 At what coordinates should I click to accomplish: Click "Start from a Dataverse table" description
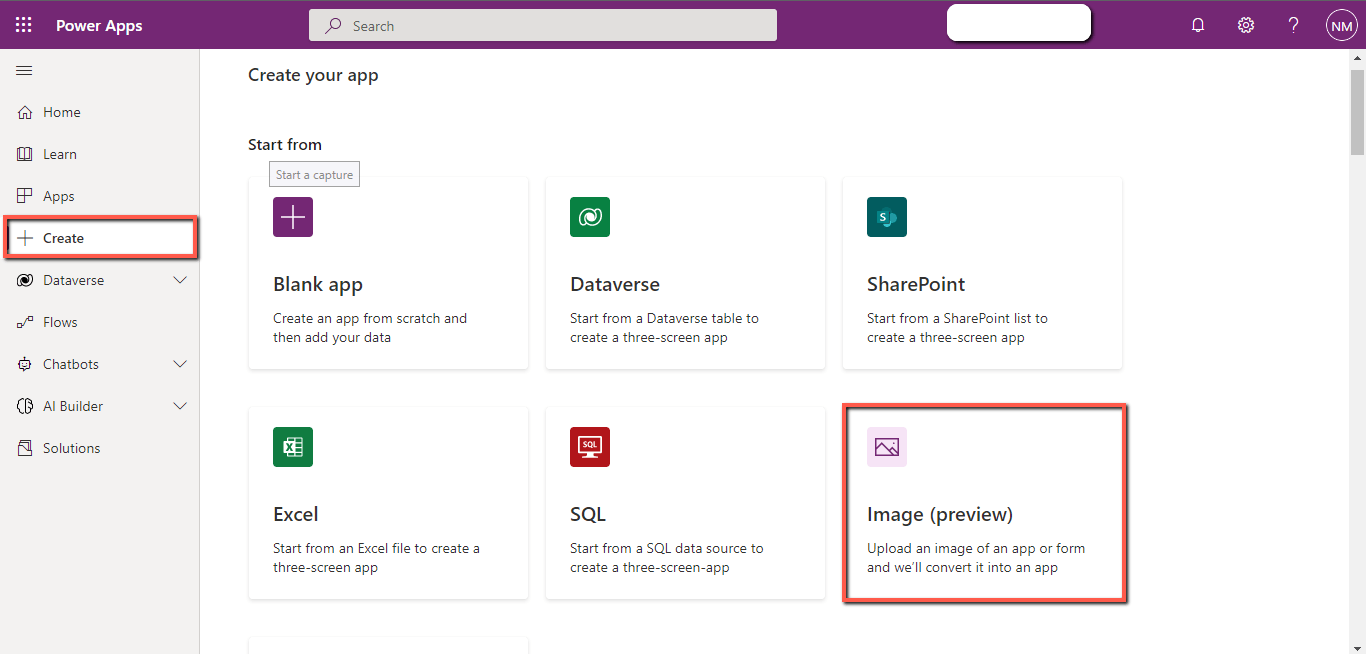(x=664, y=328)
